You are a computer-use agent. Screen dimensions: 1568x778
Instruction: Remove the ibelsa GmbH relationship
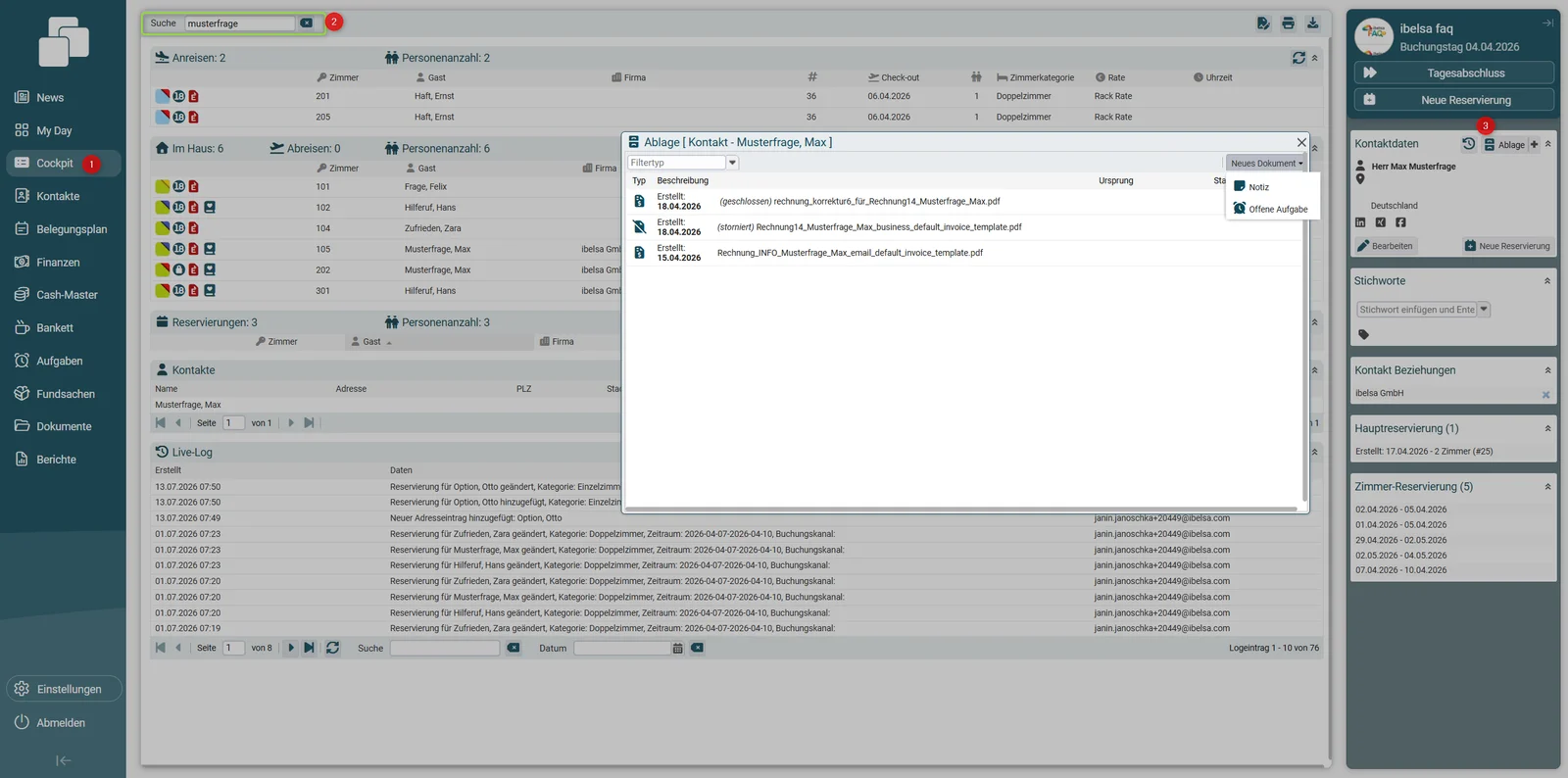1545,395
